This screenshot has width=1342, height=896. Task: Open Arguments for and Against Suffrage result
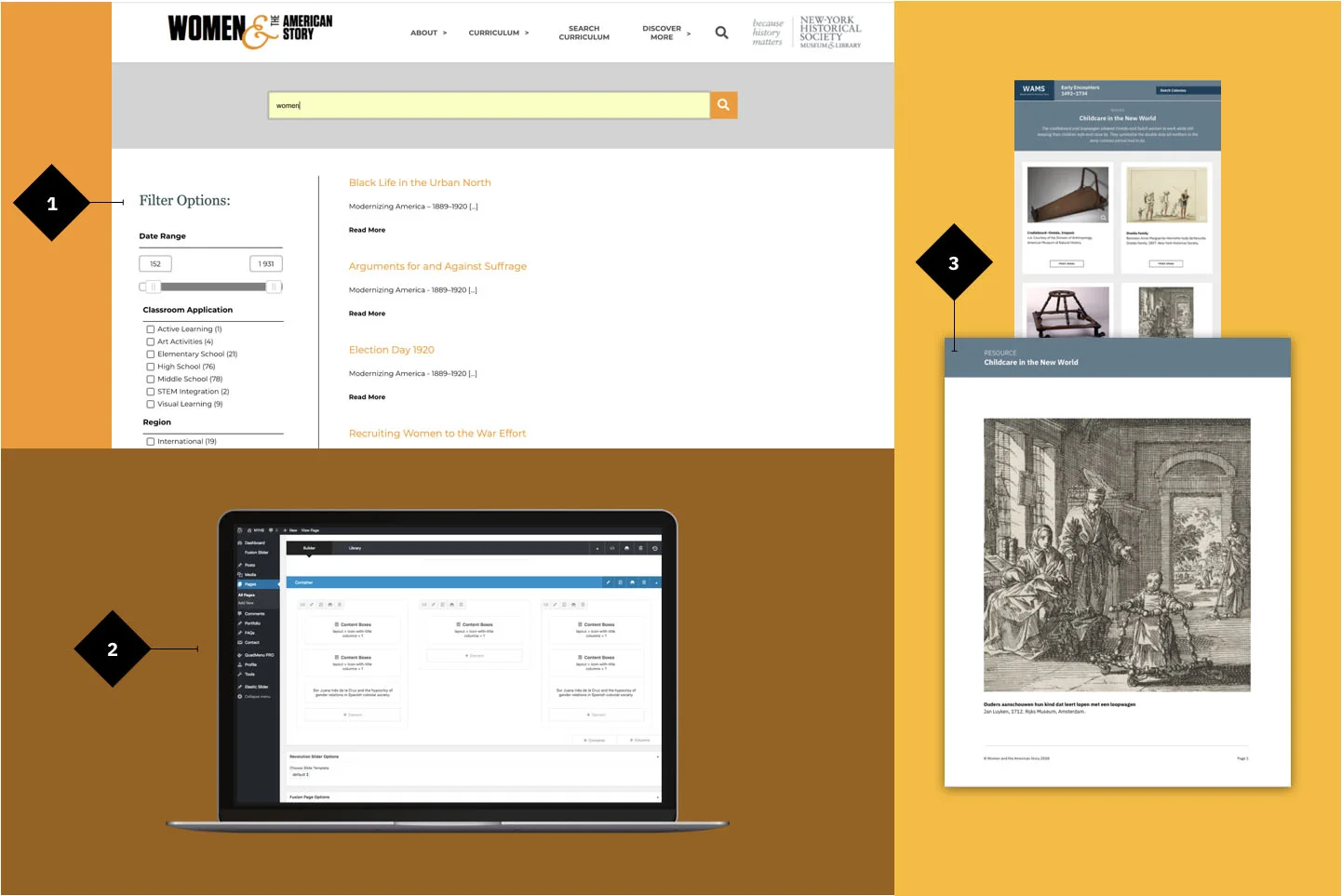click(x=437, y=266)
